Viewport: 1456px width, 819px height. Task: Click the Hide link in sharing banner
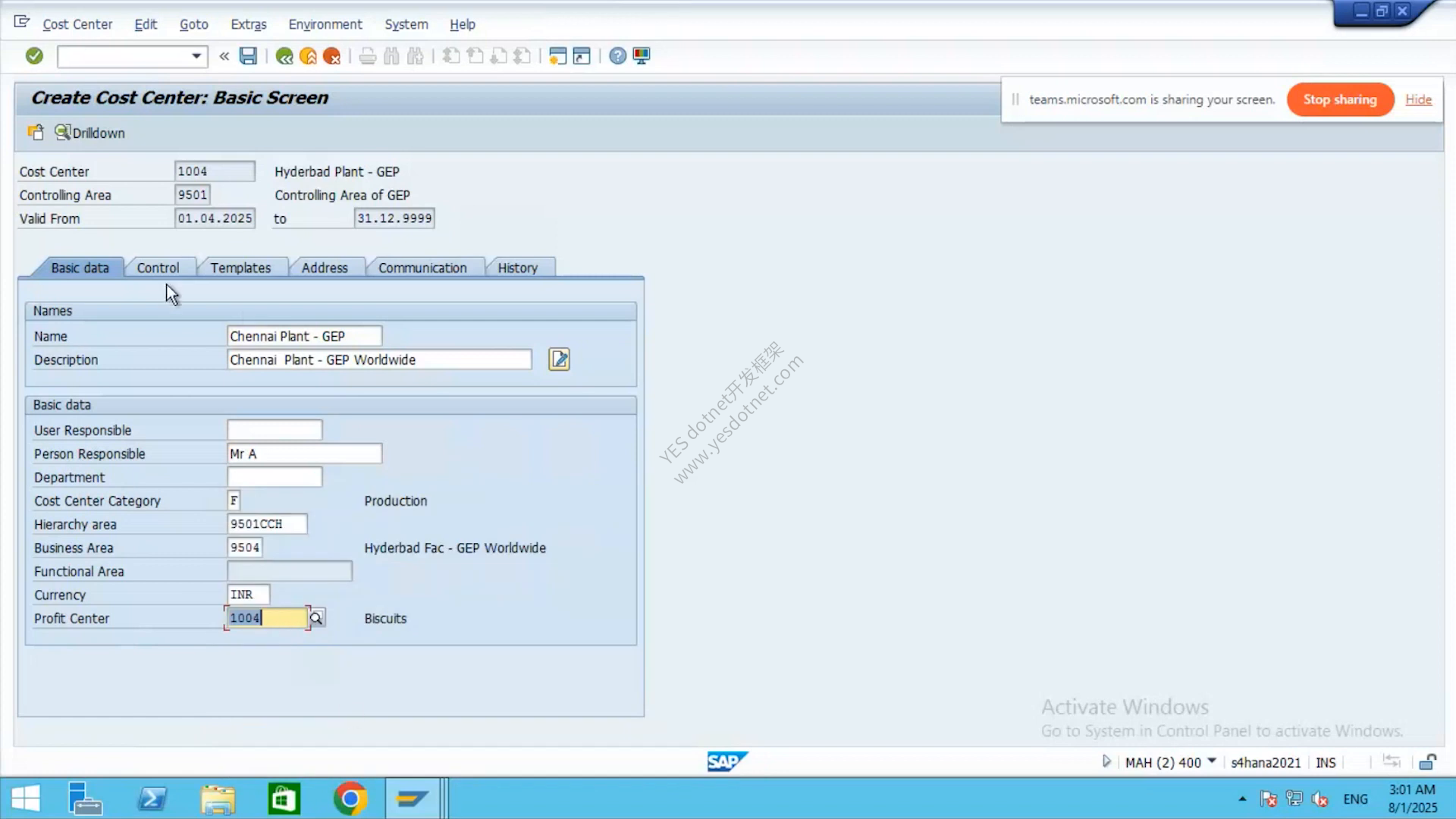pyautogui.click(x=1418, y=99)
